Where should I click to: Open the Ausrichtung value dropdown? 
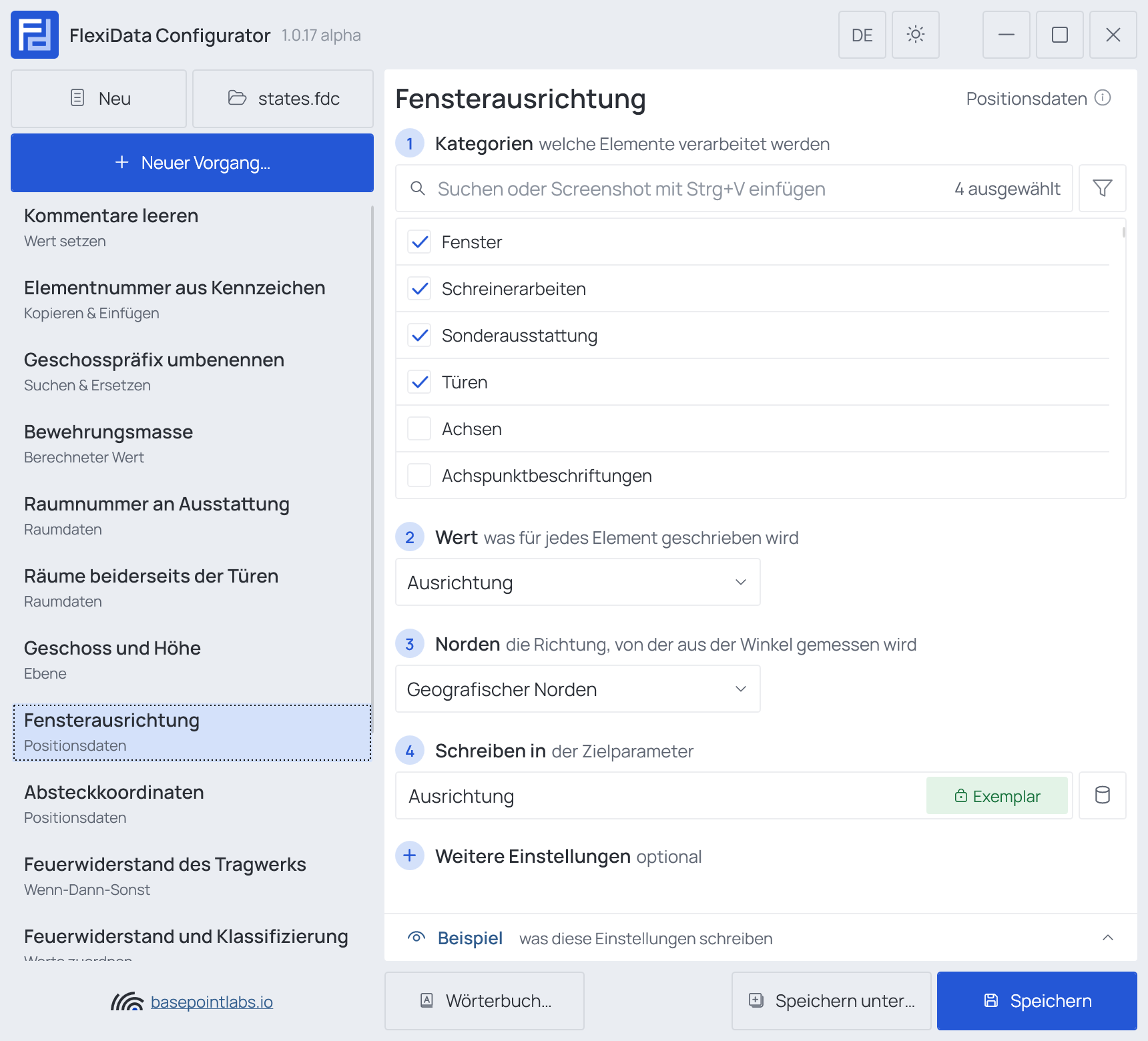[x=577, y=582]
